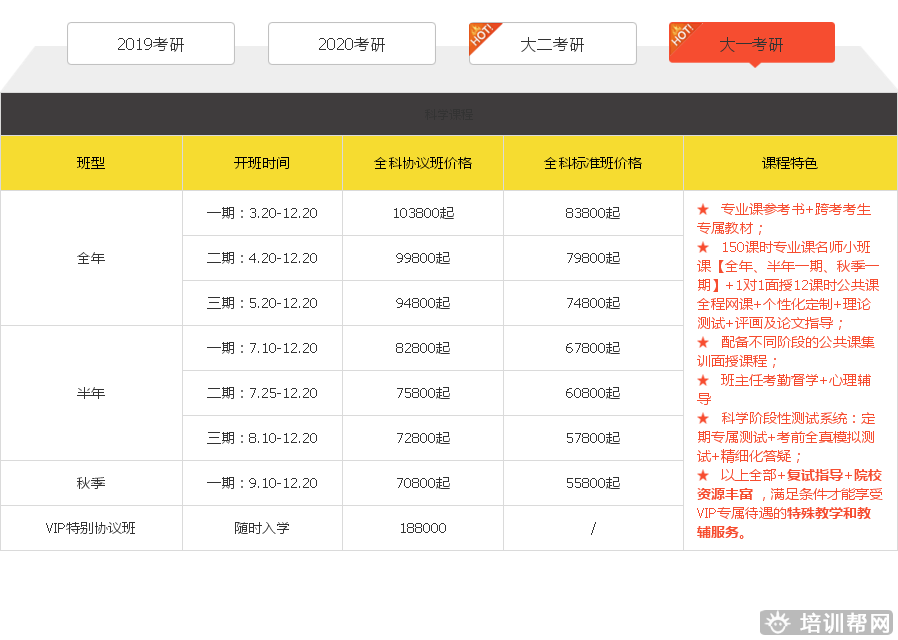Click the star before 科学阶段性测试系统

click(703, 418)
